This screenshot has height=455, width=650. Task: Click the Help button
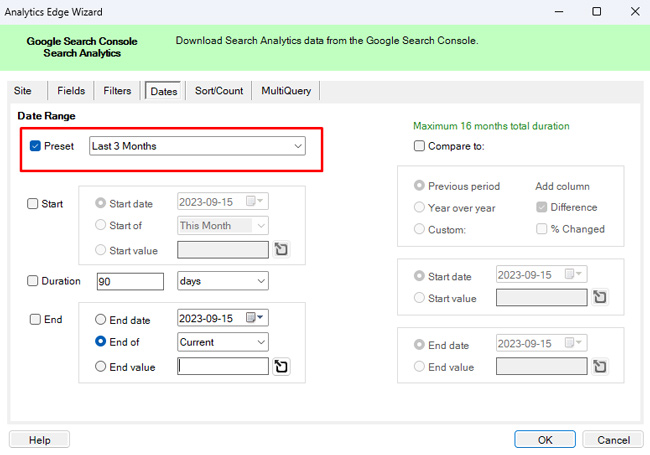pos(40,440)
